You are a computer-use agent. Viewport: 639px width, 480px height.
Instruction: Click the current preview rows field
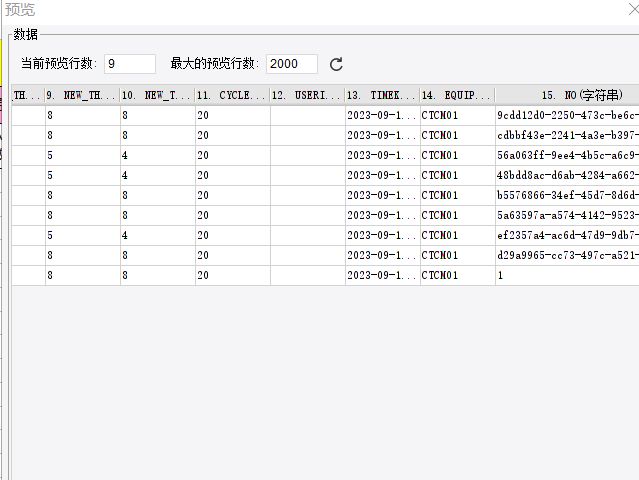coord(130,64)
